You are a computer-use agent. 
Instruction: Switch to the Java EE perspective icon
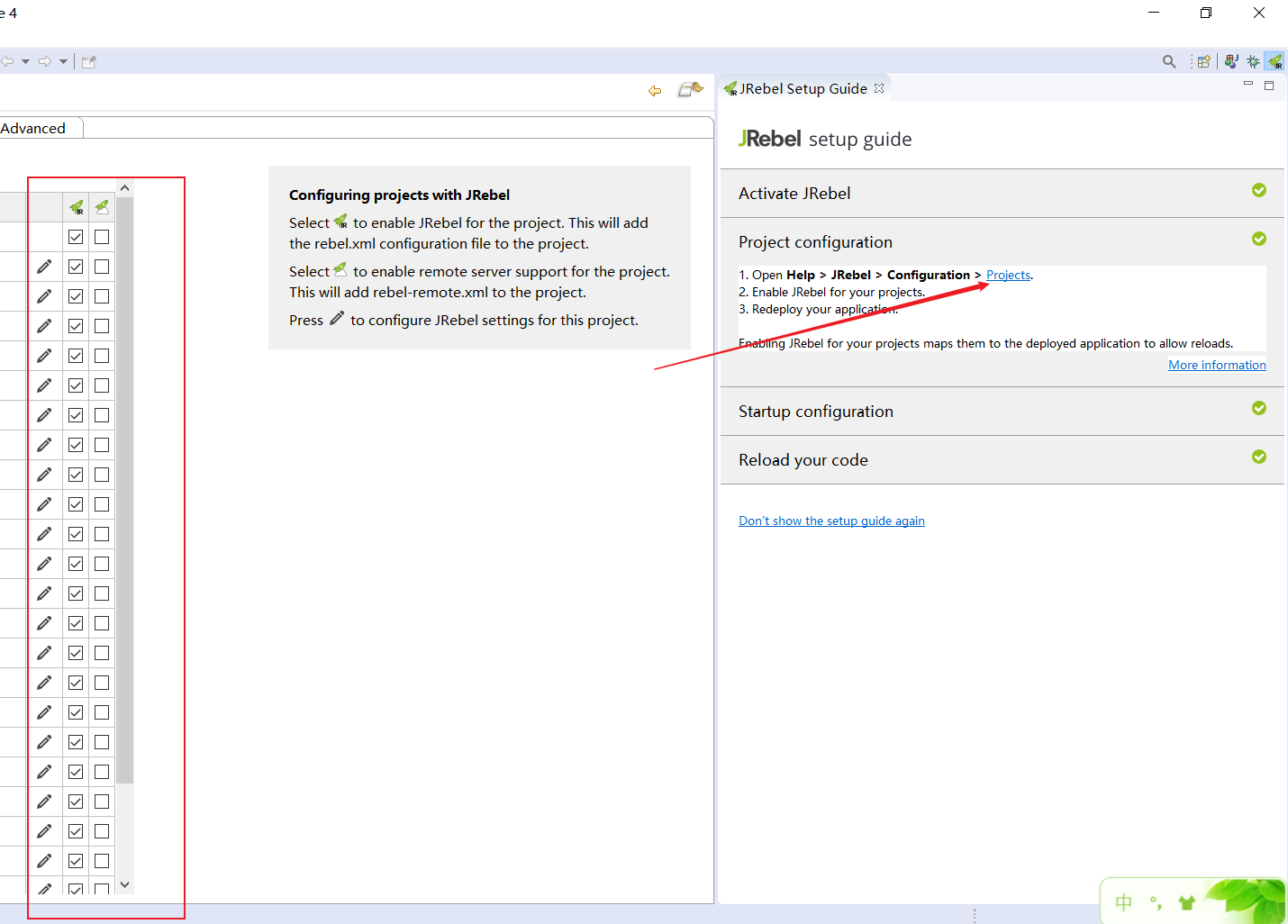(1231, 61)
